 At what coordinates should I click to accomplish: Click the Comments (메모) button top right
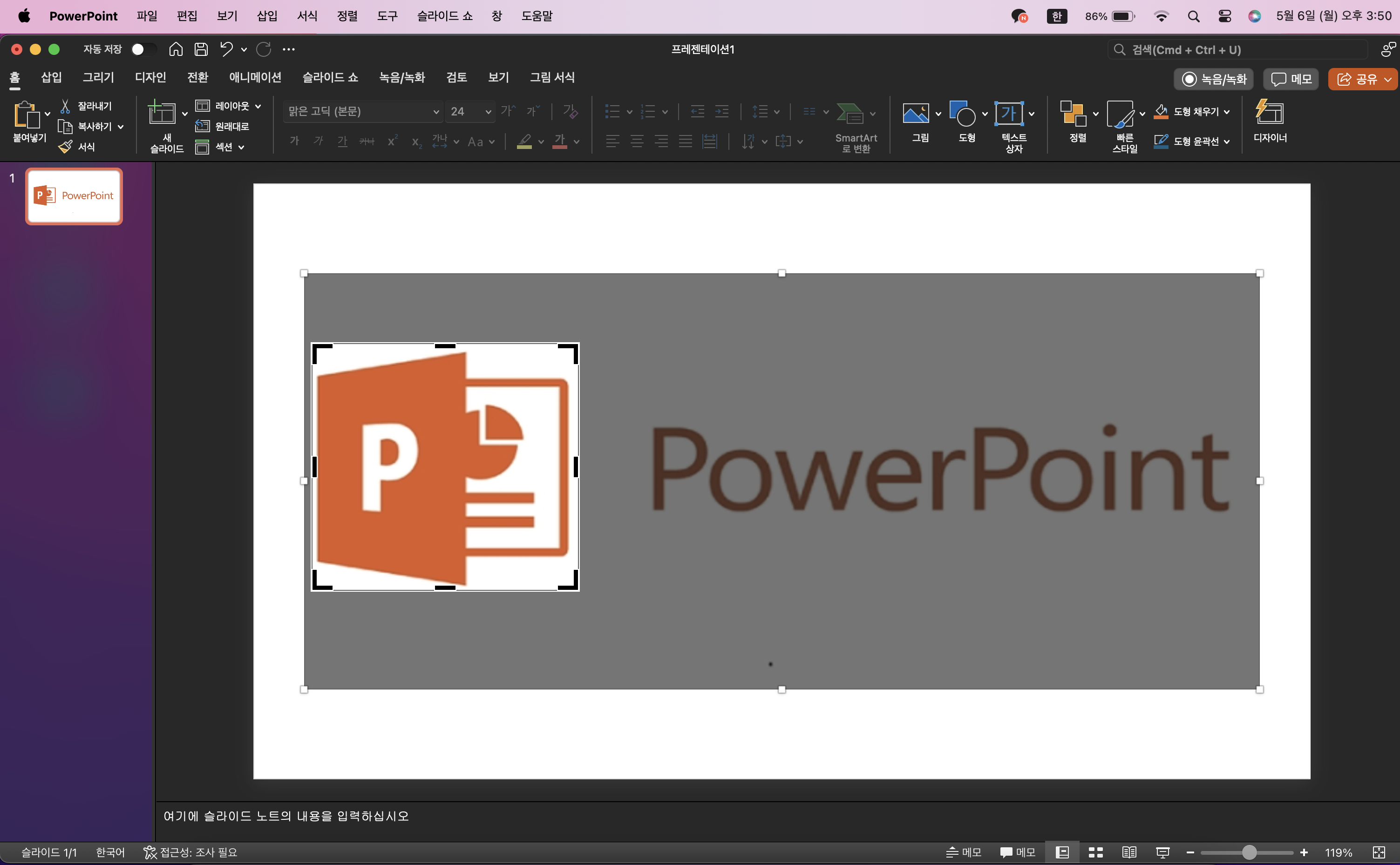[x=1291, y=79]
